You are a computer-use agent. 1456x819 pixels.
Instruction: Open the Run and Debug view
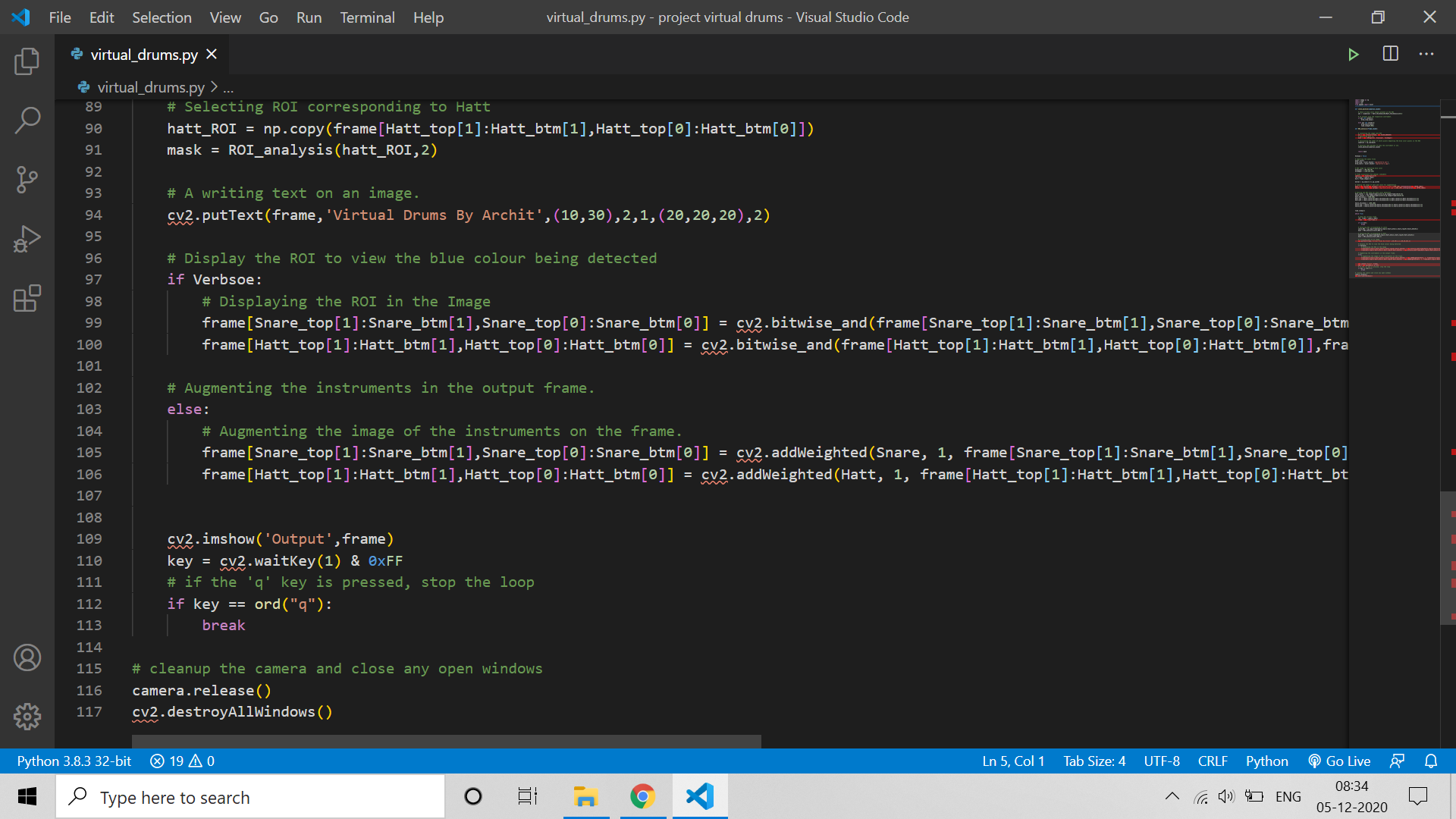click(x=27, y=239)
